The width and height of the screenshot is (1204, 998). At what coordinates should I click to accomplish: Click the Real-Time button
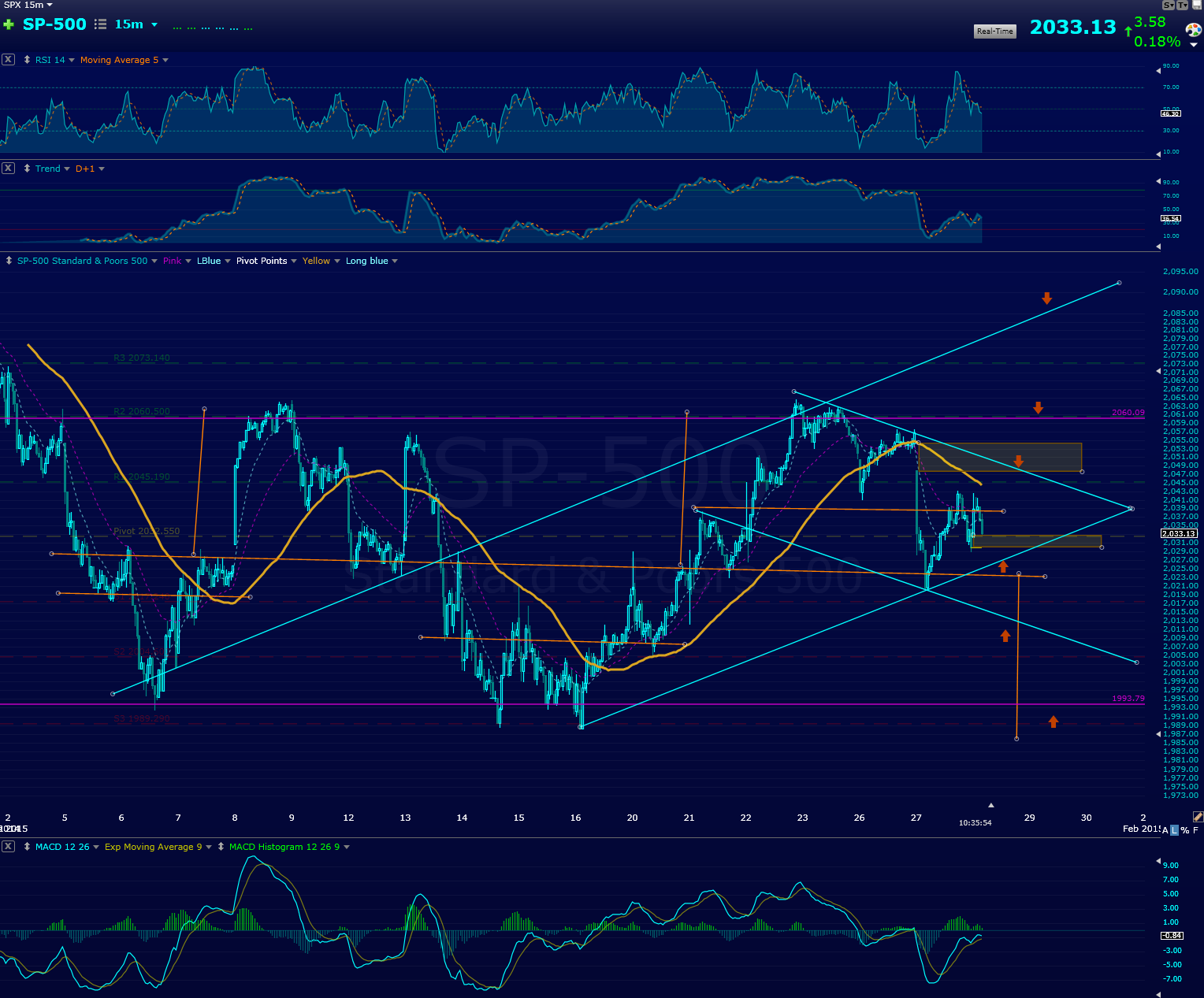(x=995, y=32)
